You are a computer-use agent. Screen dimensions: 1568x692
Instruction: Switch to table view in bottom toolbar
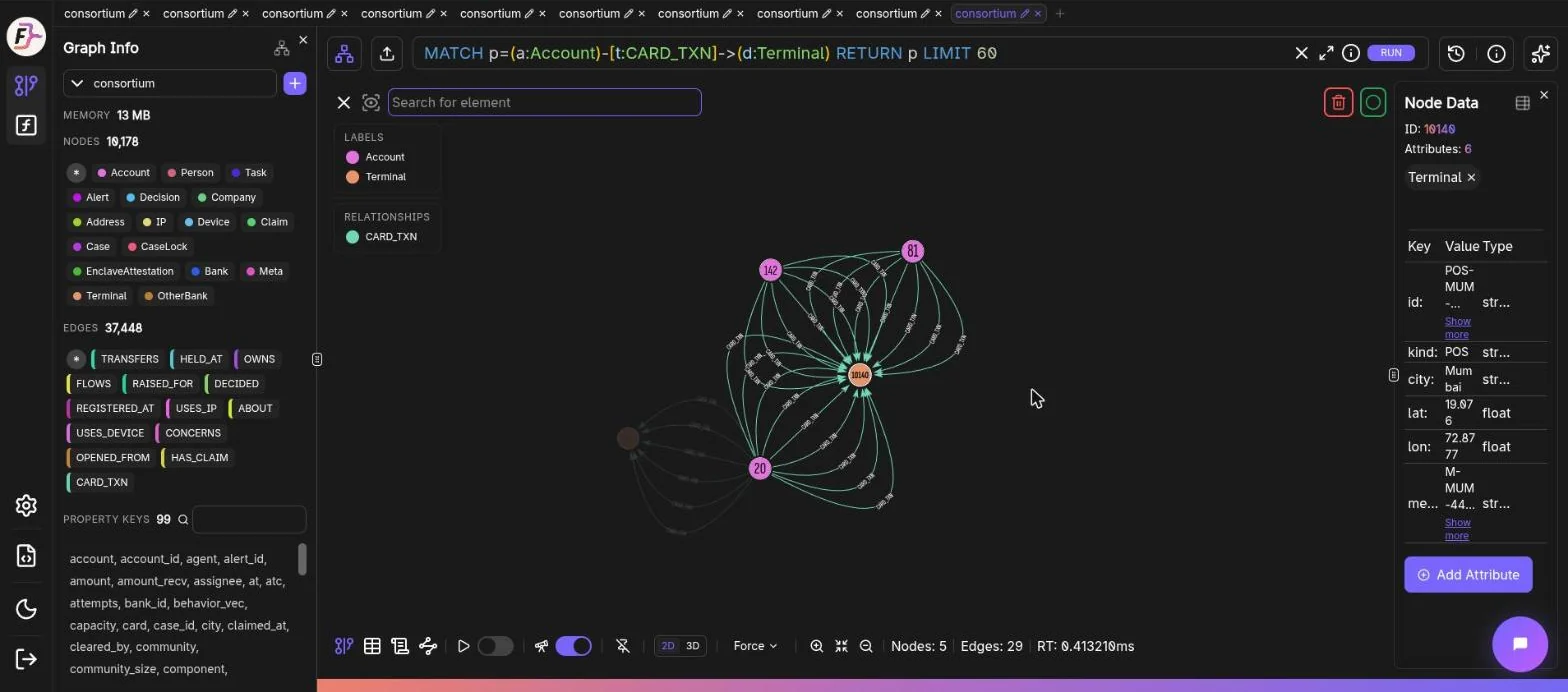(372, 646)
